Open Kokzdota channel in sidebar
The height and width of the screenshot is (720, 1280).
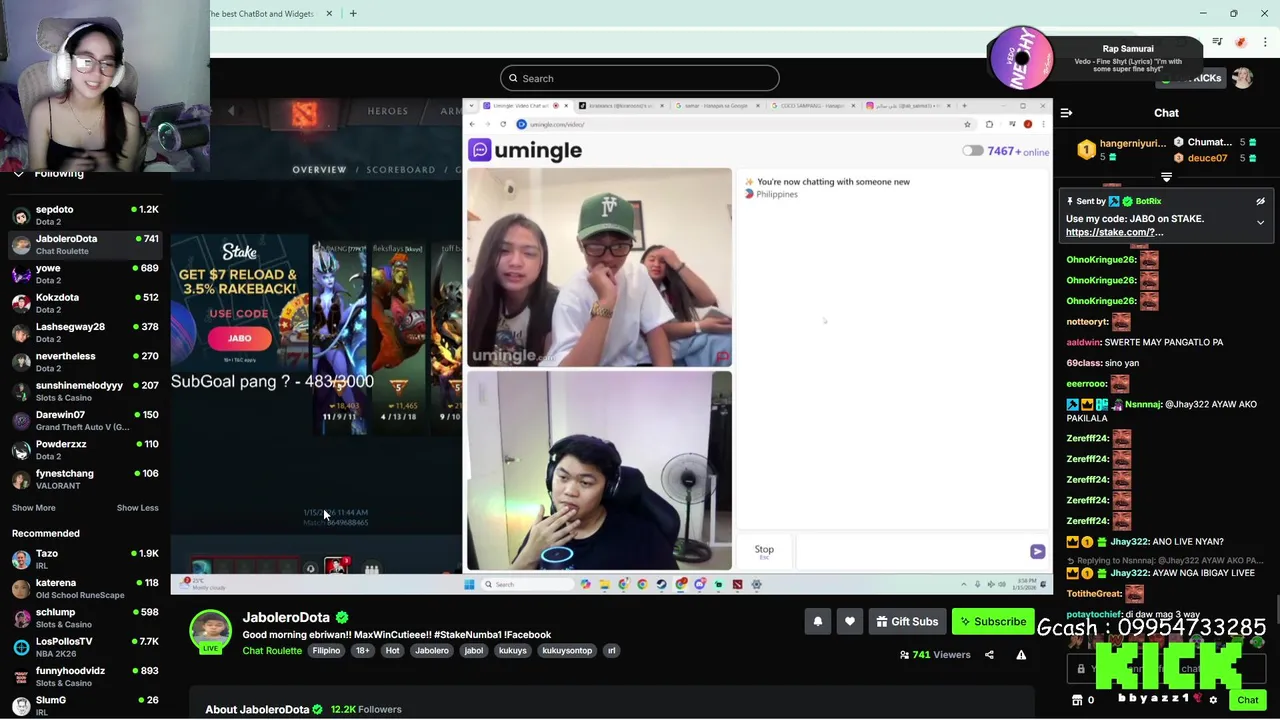point(85,303)
